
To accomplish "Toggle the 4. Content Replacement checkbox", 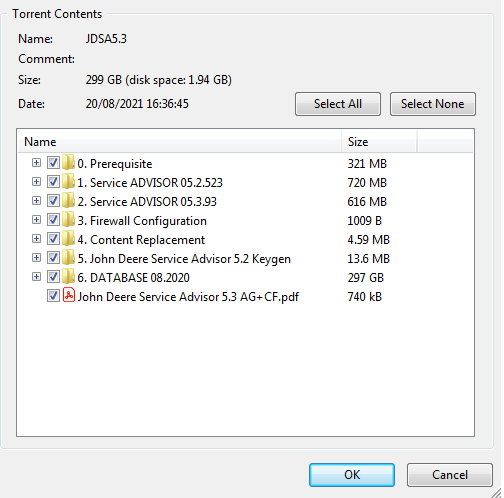I will [53, 239].
